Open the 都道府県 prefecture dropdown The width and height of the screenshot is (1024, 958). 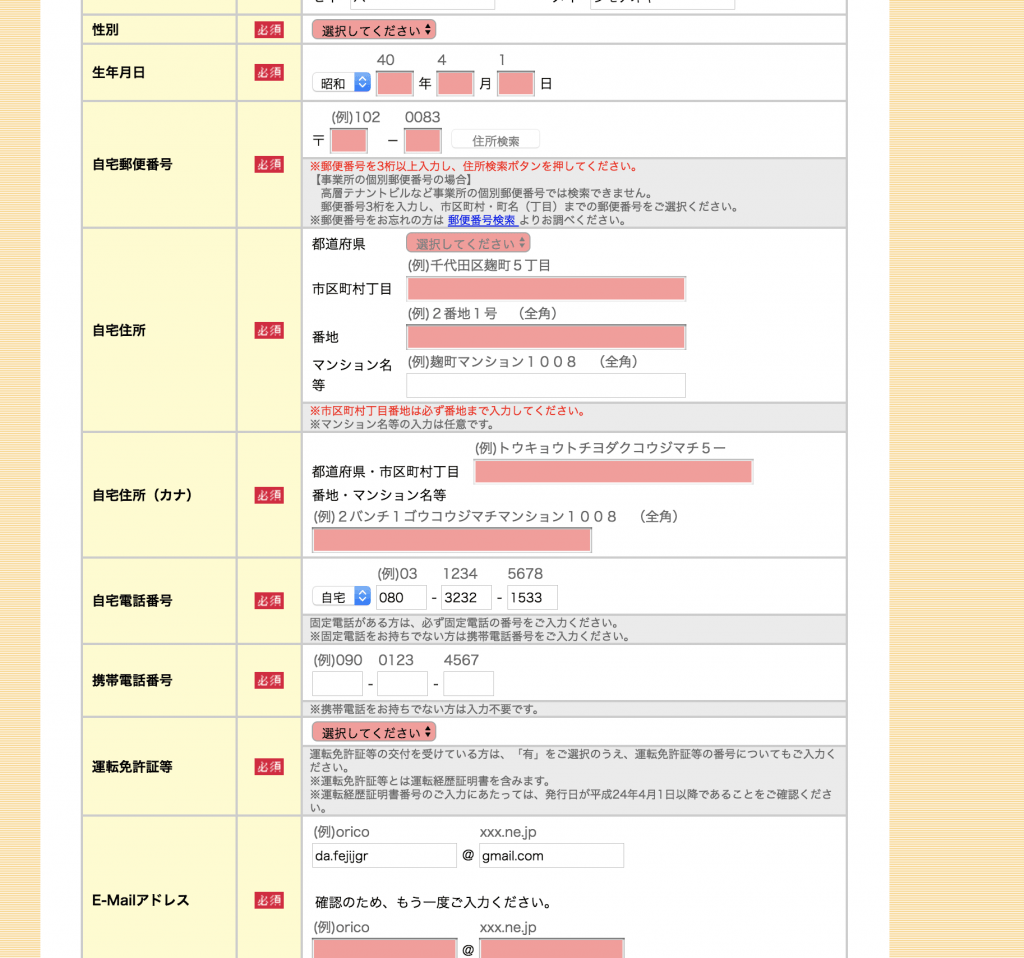click(467, 243)
